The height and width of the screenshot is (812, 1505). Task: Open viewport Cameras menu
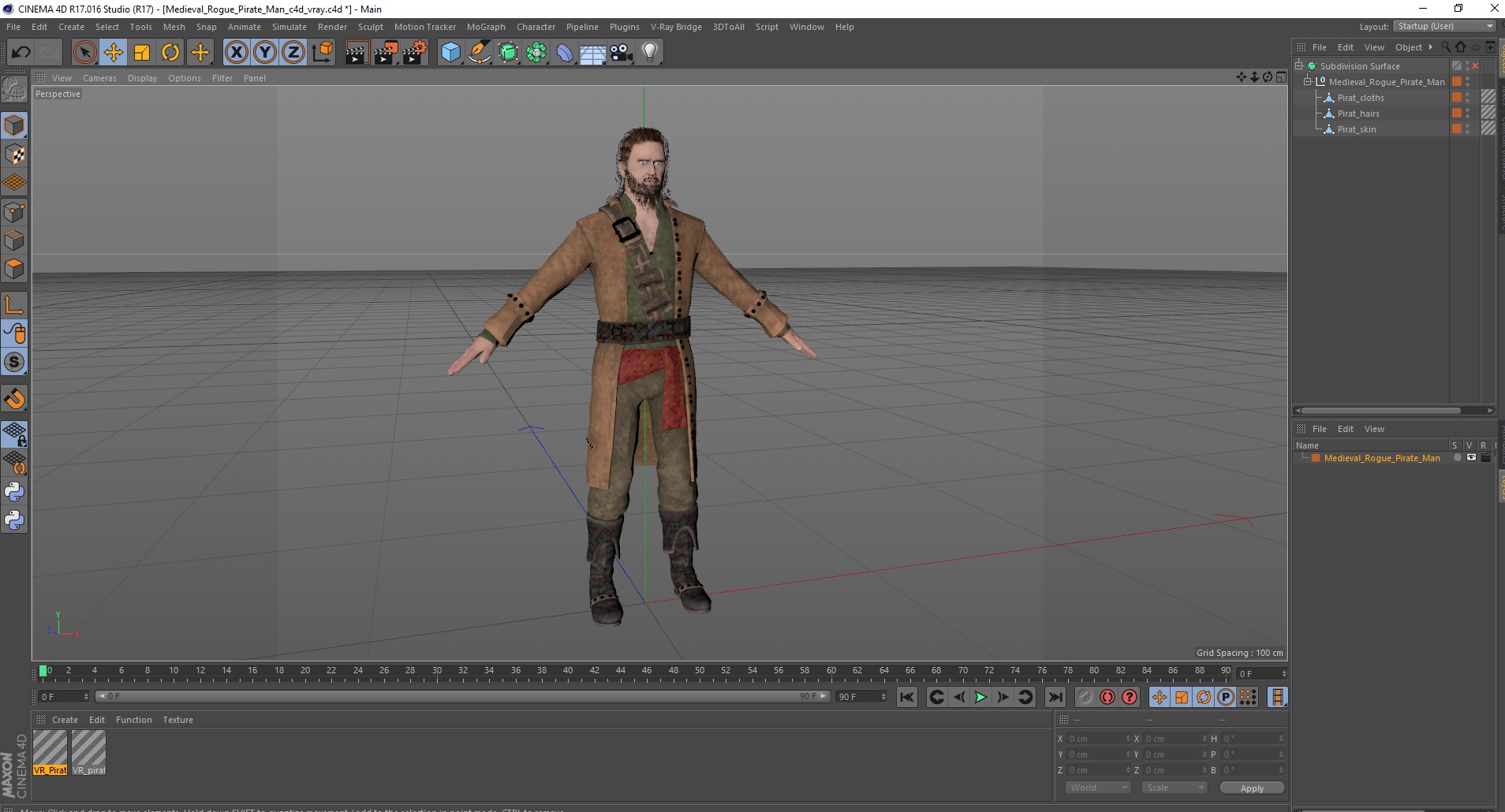pyautogui.click(x=99, y=78)
